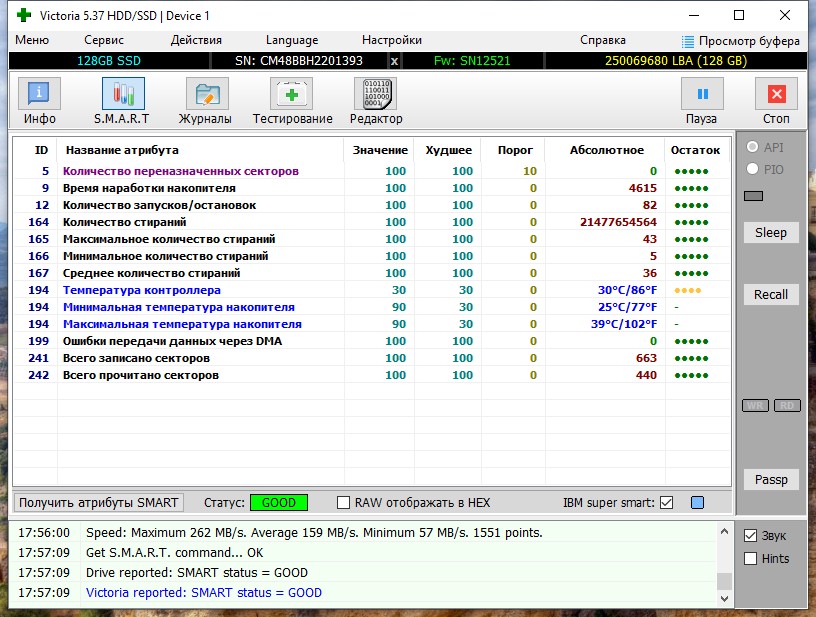This screenshot has height=617, width=816.
Task: Switch to Тестирование testing icon
Action: [x=291, y=94]
